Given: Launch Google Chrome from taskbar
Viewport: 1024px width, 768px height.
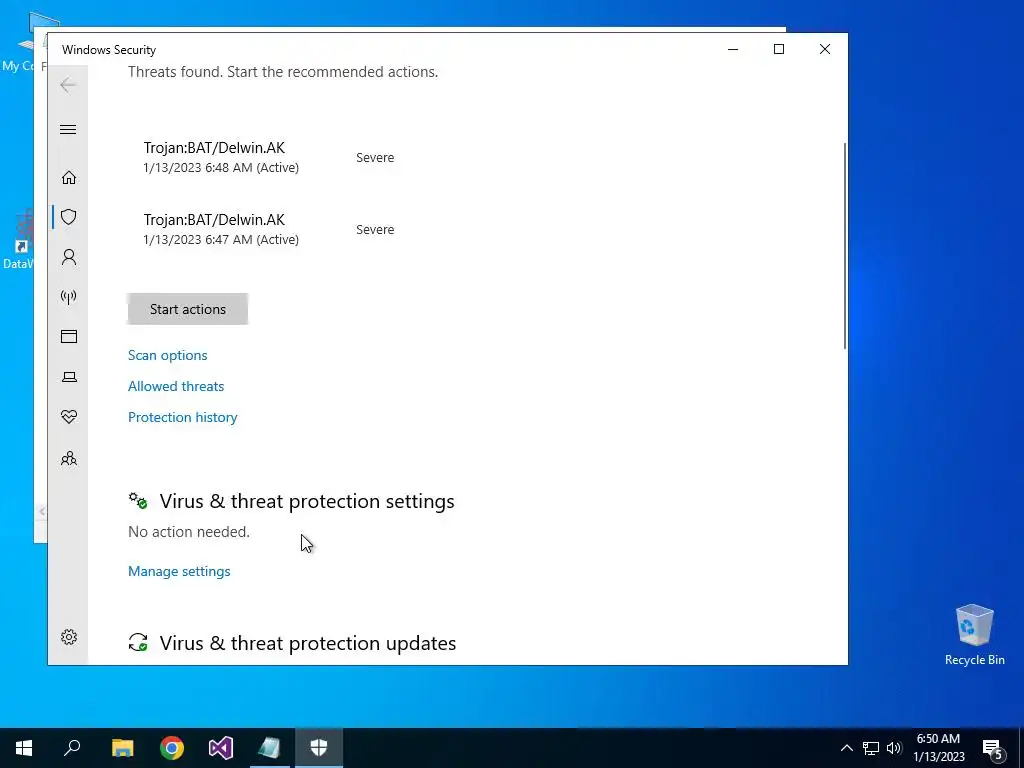Looking at the screenshot, I should click(x=172, y=748).
